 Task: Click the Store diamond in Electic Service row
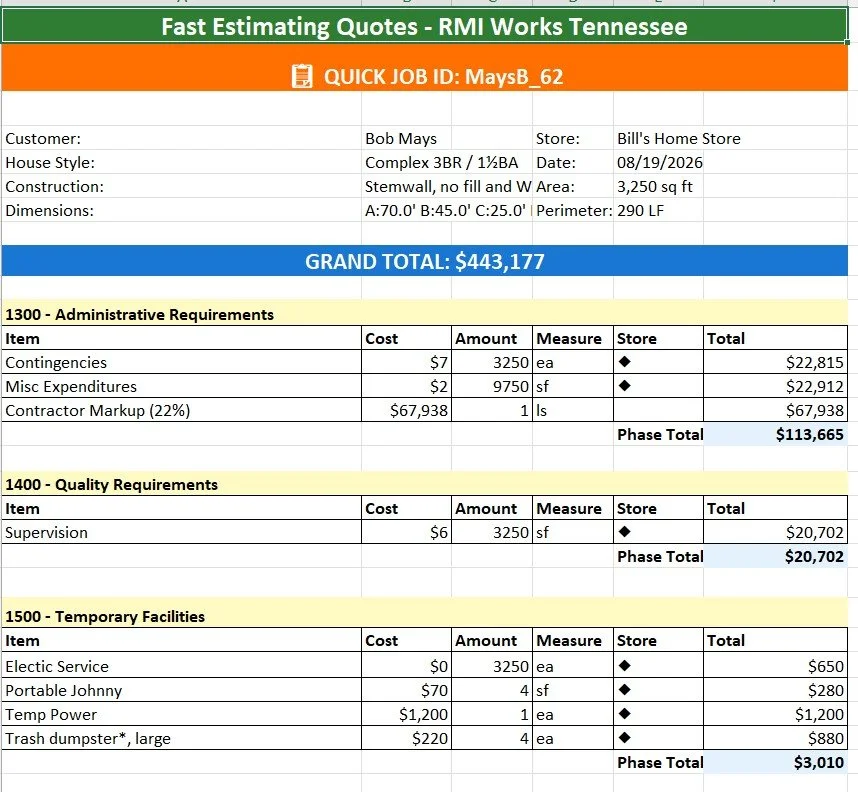click(x=624, y=665)
